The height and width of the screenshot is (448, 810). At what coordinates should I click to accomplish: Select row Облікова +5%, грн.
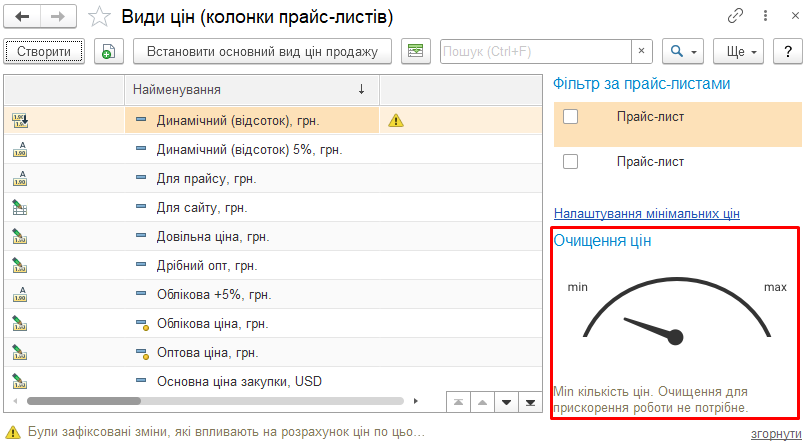273,295
